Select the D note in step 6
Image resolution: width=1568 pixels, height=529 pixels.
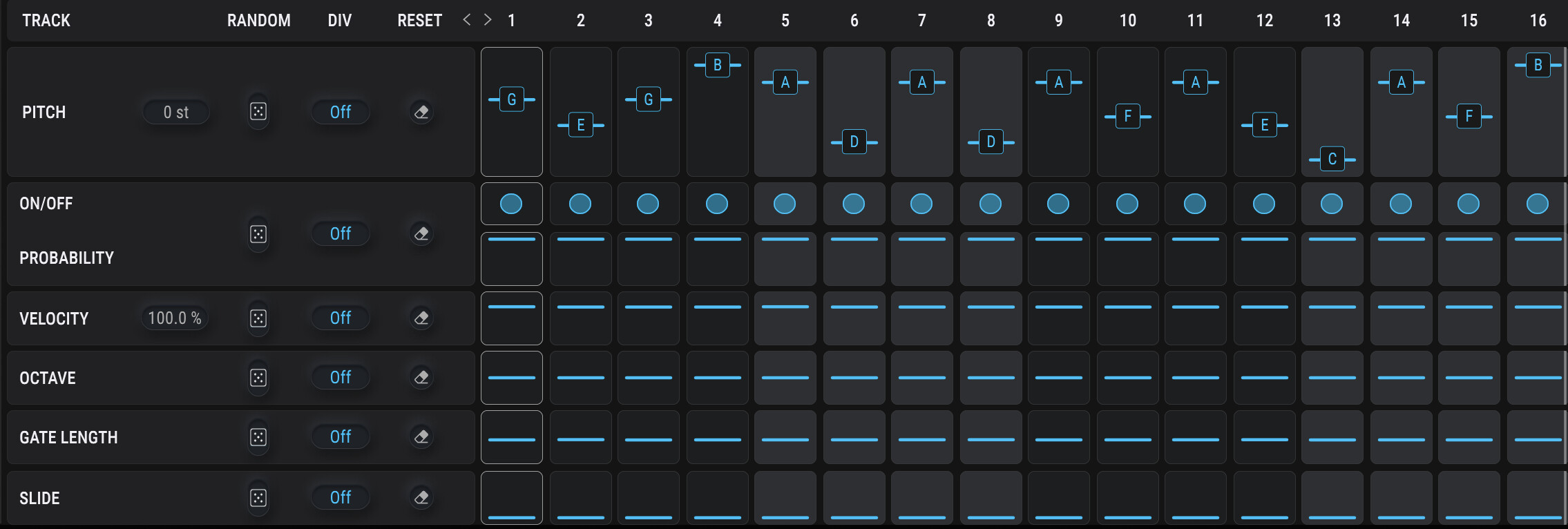coord(854,142)
